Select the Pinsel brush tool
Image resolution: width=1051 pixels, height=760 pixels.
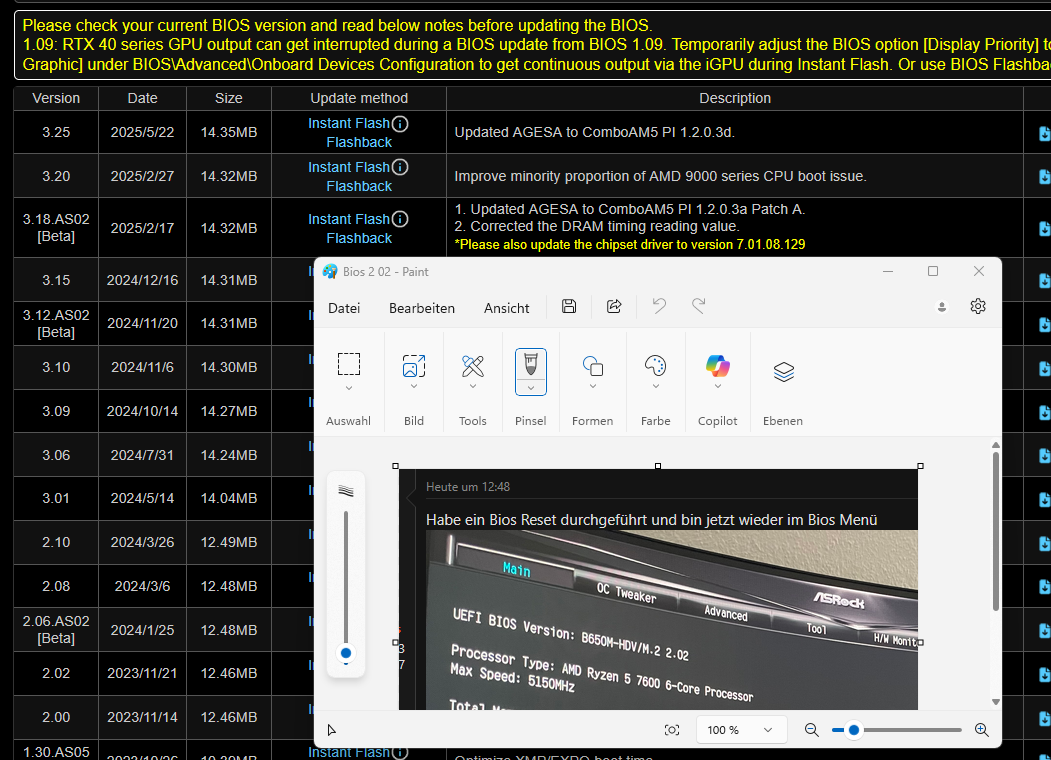click(531, 365)
